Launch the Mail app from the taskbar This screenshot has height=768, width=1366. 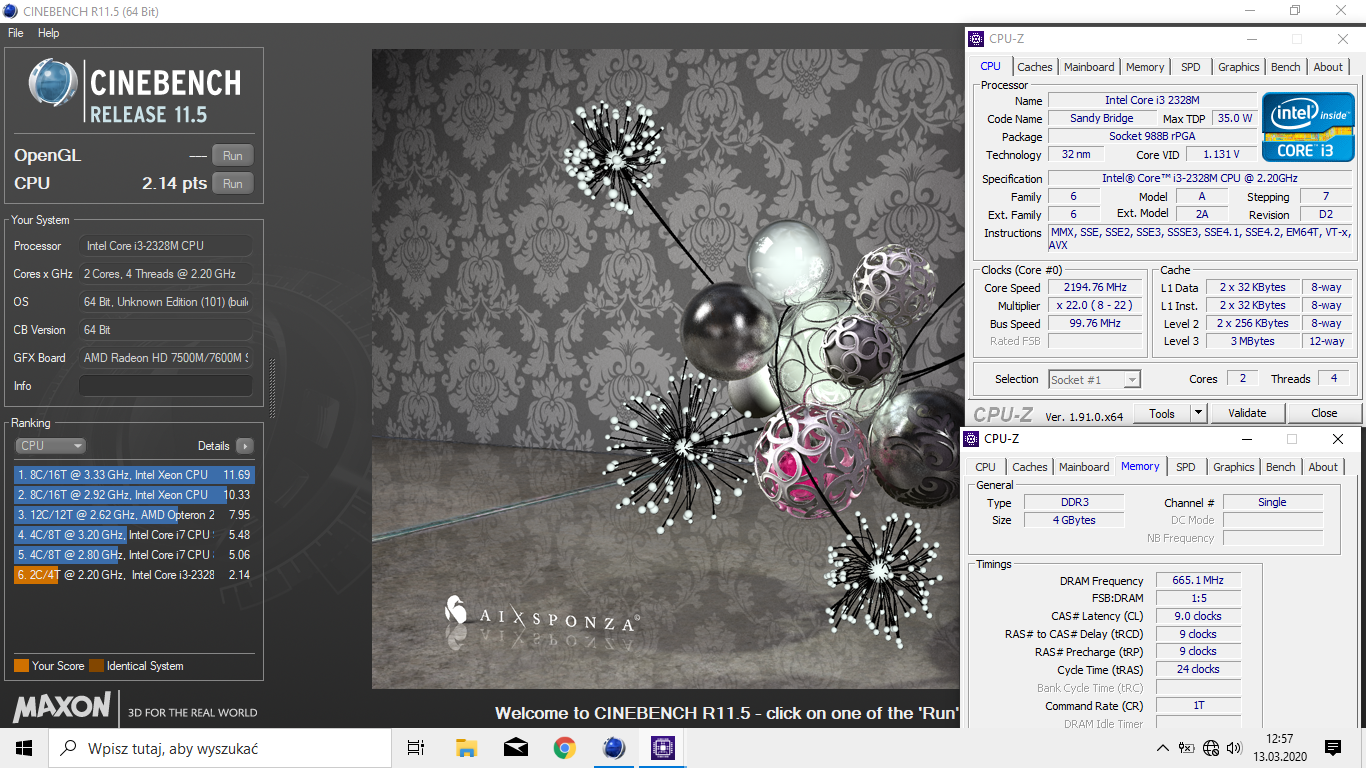click(515, 747)
